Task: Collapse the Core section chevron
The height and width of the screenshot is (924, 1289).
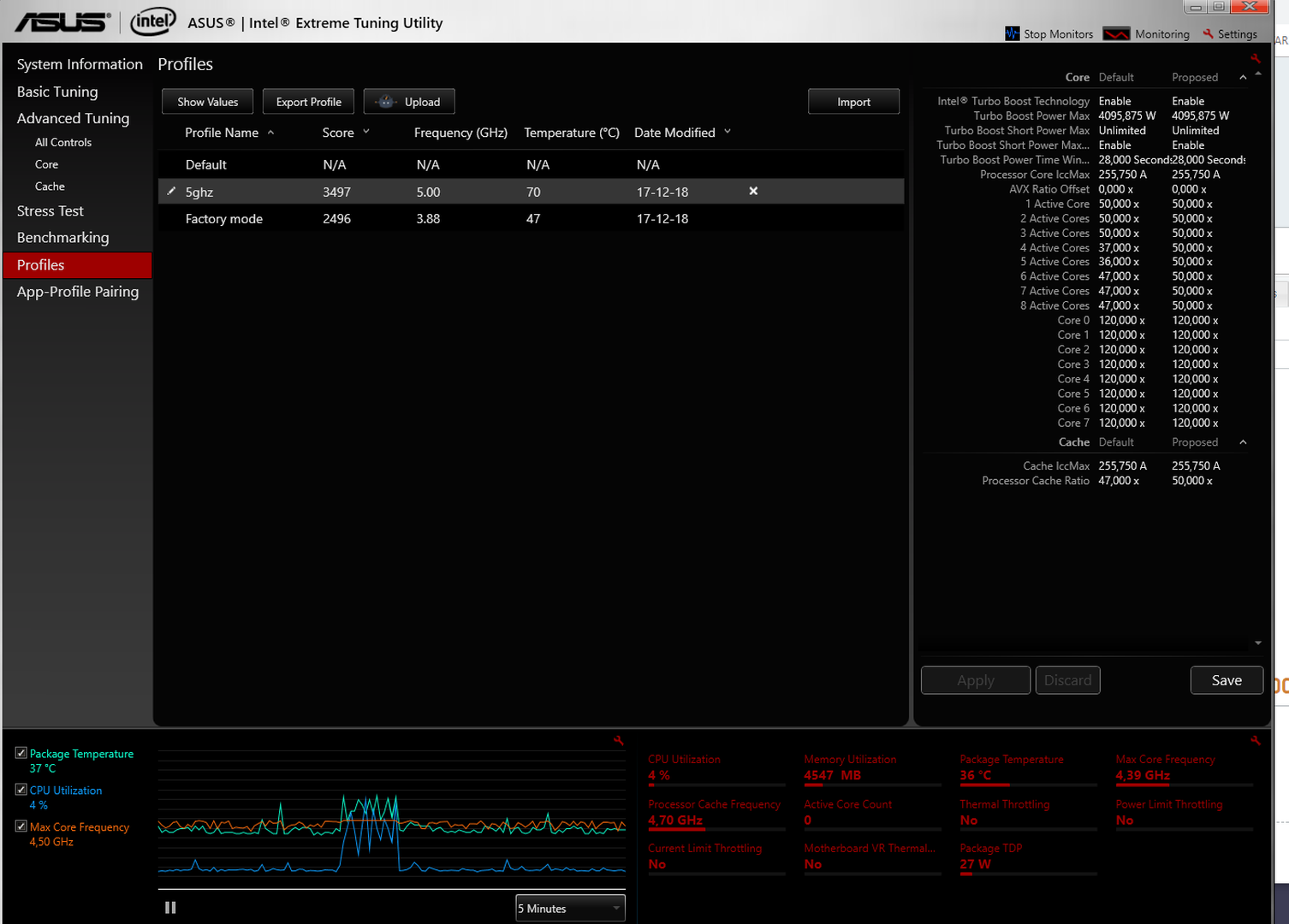Action: pyautogui.click(x=1243, y=78)
